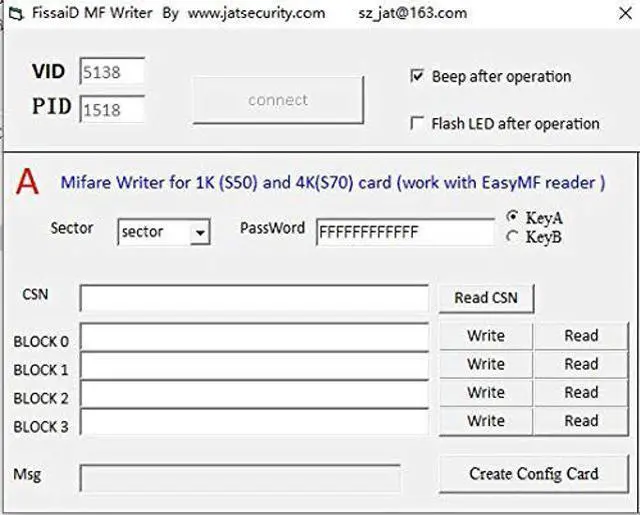Write data to BLOCK 0
Viewport: 640px width, 515px height.
coord(485,336)
